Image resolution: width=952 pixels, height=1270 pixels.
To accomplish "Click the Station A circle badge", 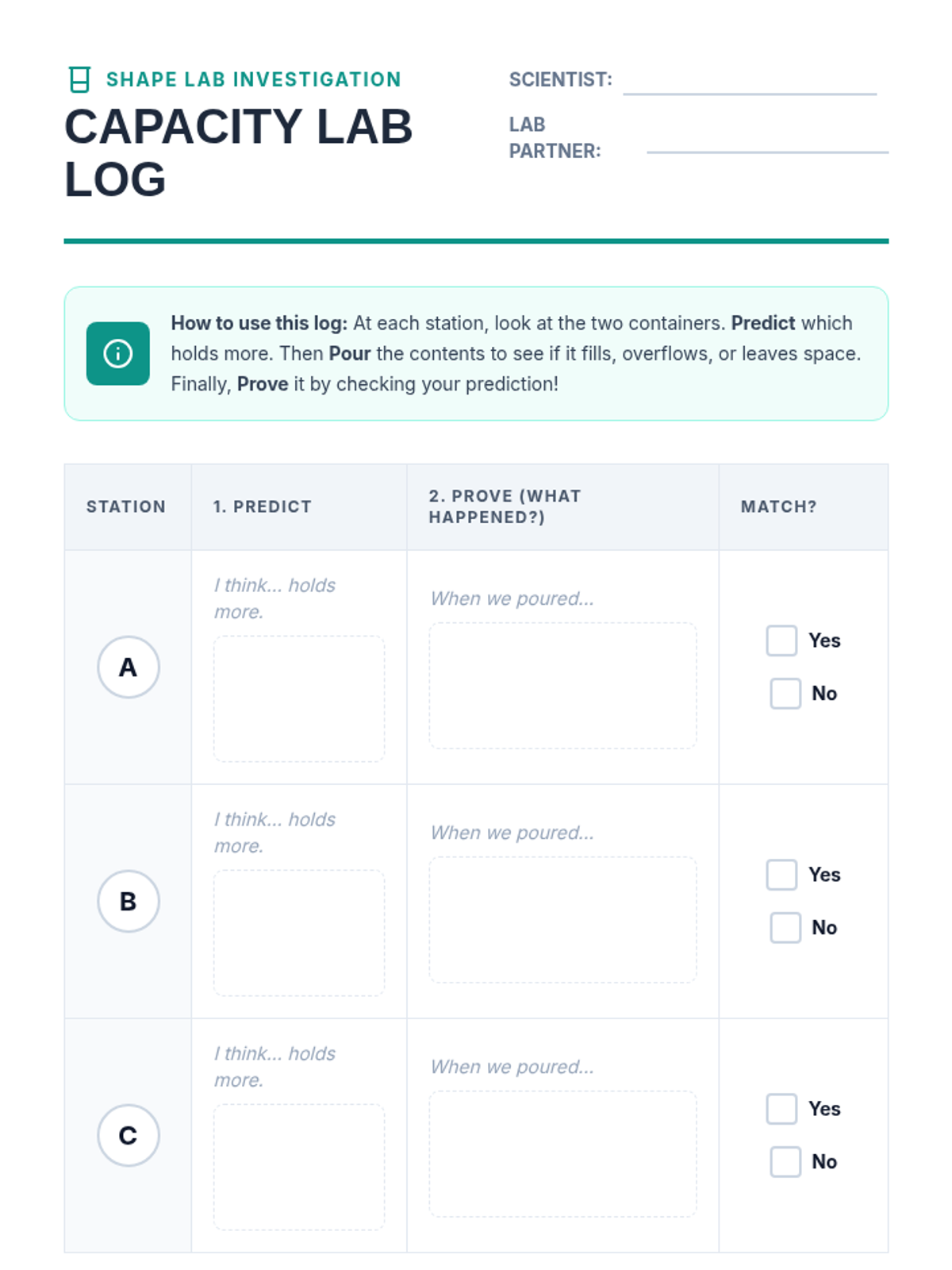I will pyautogui.click(x=129, y=667).
